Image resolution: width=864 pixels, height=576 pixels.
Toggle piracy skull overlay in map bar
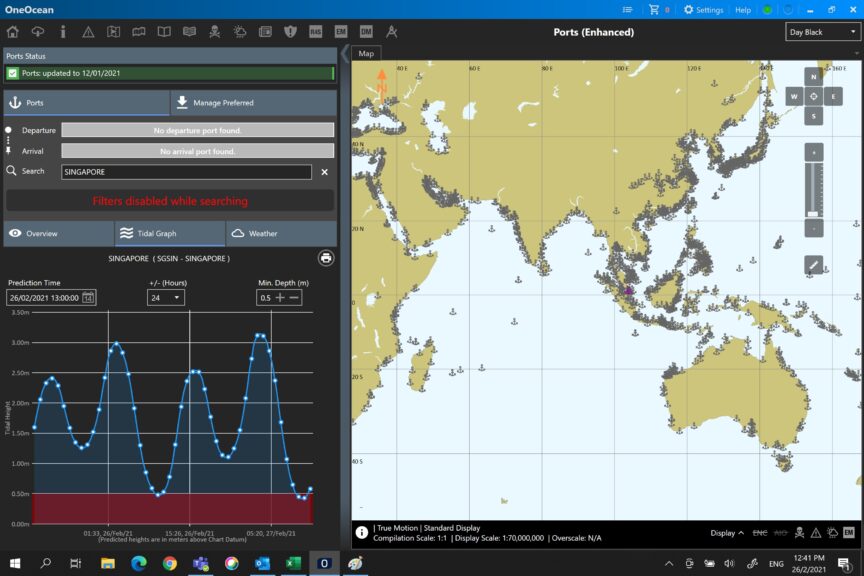point(800,532)
